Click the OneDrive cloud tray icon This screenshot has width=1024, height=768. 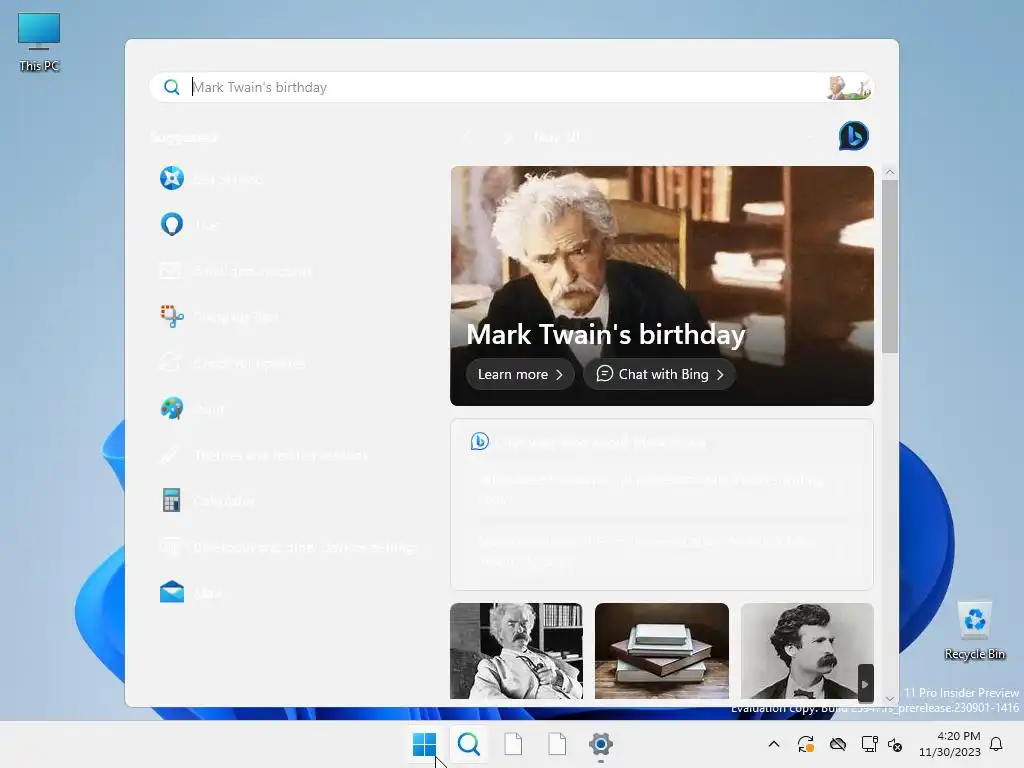pos(838,744)
